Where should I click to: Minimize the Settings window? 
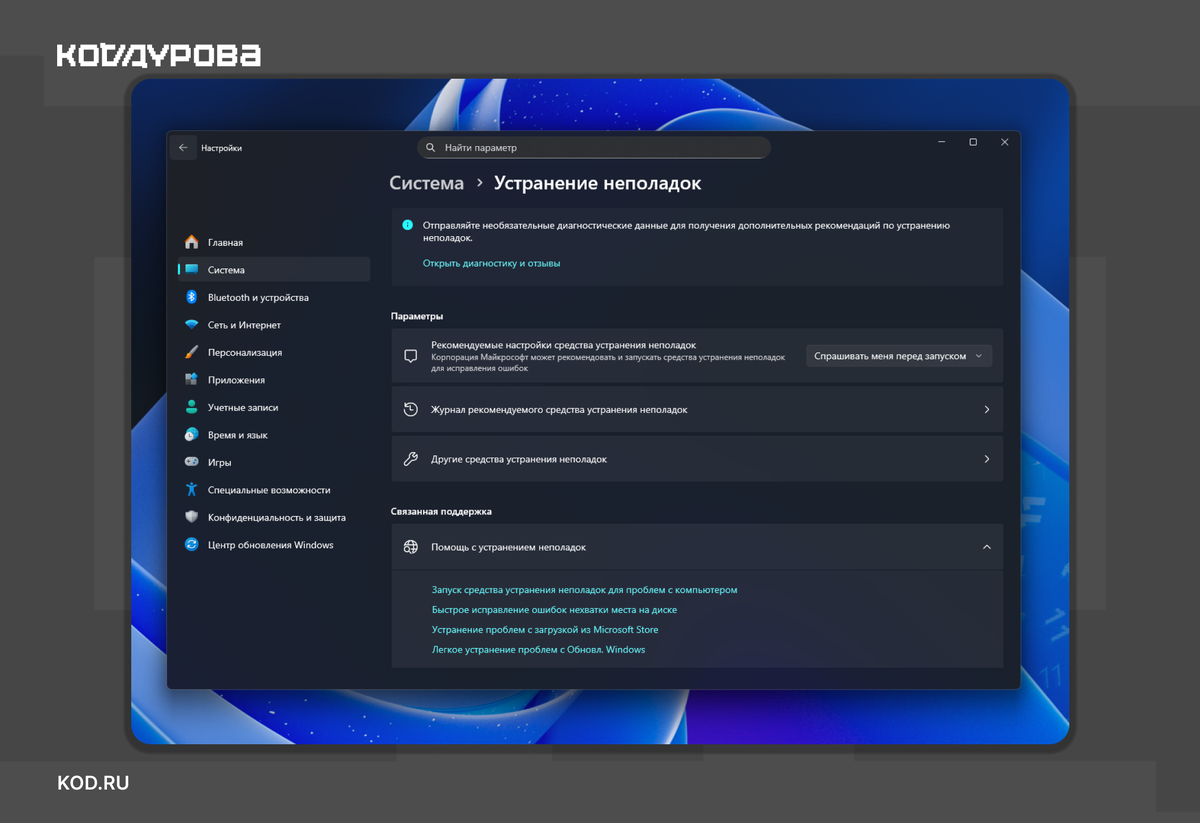tap(941, 142)
